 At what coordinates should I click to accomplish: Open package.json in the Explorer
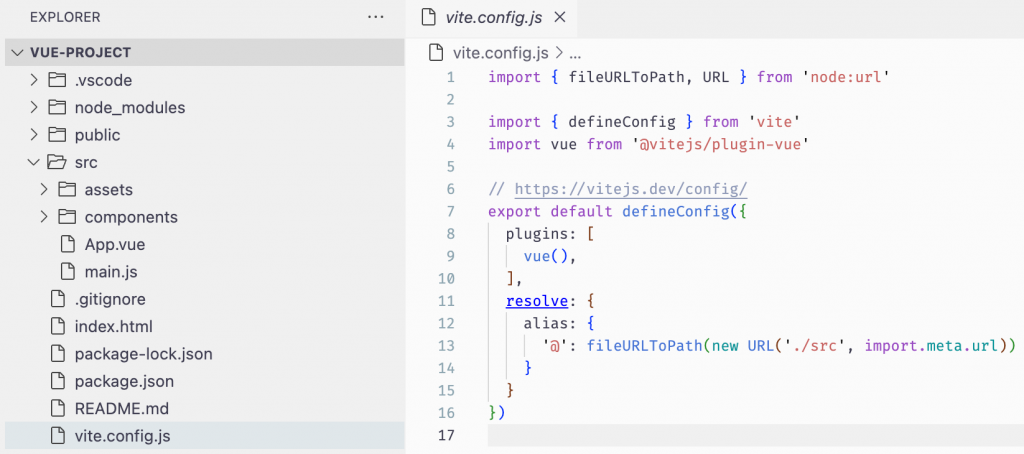pyautogui.click(x=124, y=381)
